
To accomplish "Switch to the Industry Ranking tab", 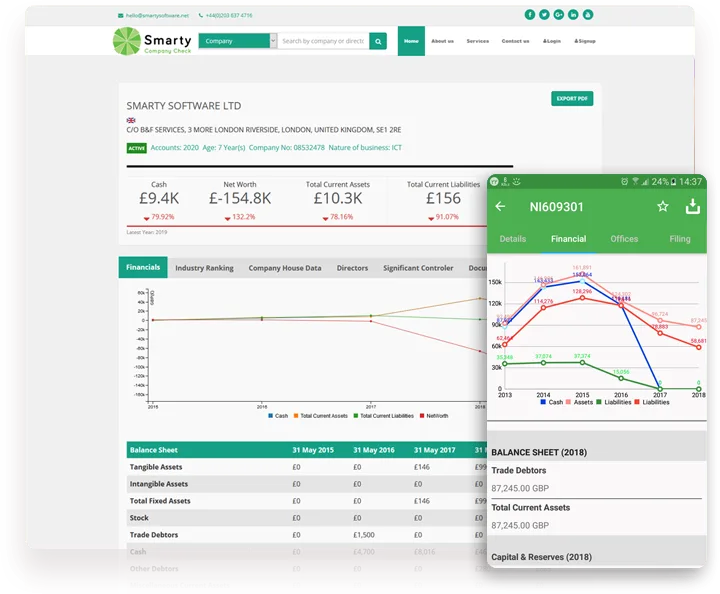I will click(204, 268).
